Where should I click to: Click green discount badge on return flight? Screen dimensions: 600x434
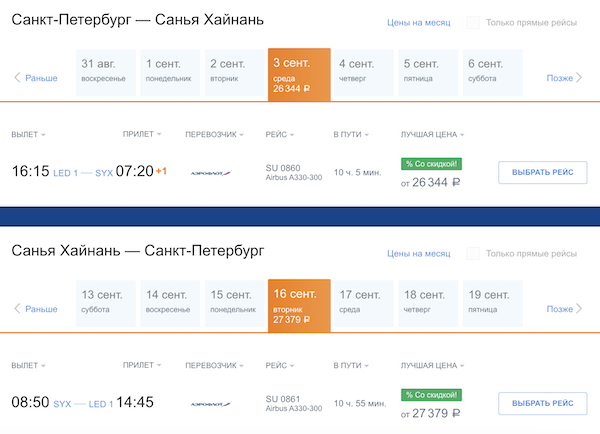click(430, 395)
